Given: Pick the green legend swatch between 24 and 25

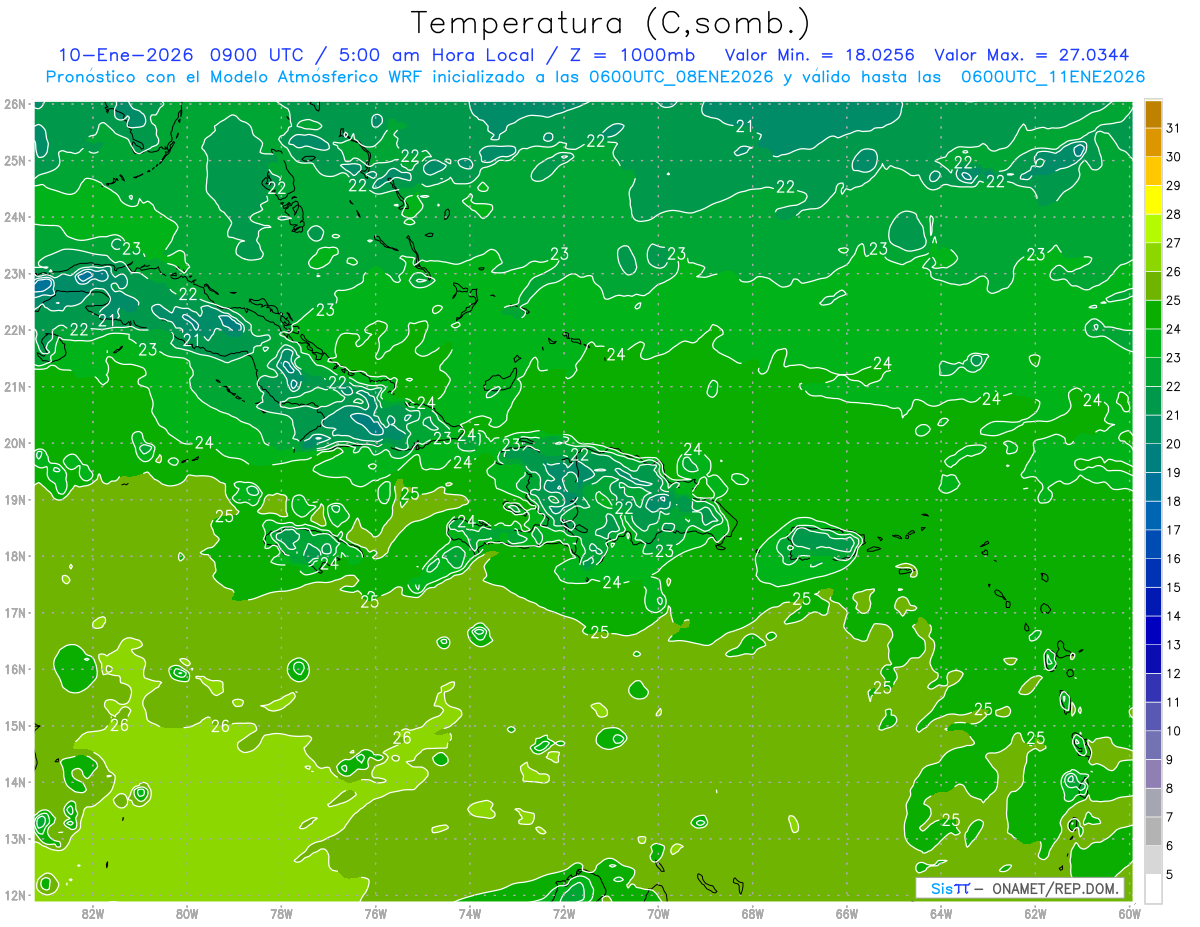Looking at the screenshot, I should tap(1153, 315).
